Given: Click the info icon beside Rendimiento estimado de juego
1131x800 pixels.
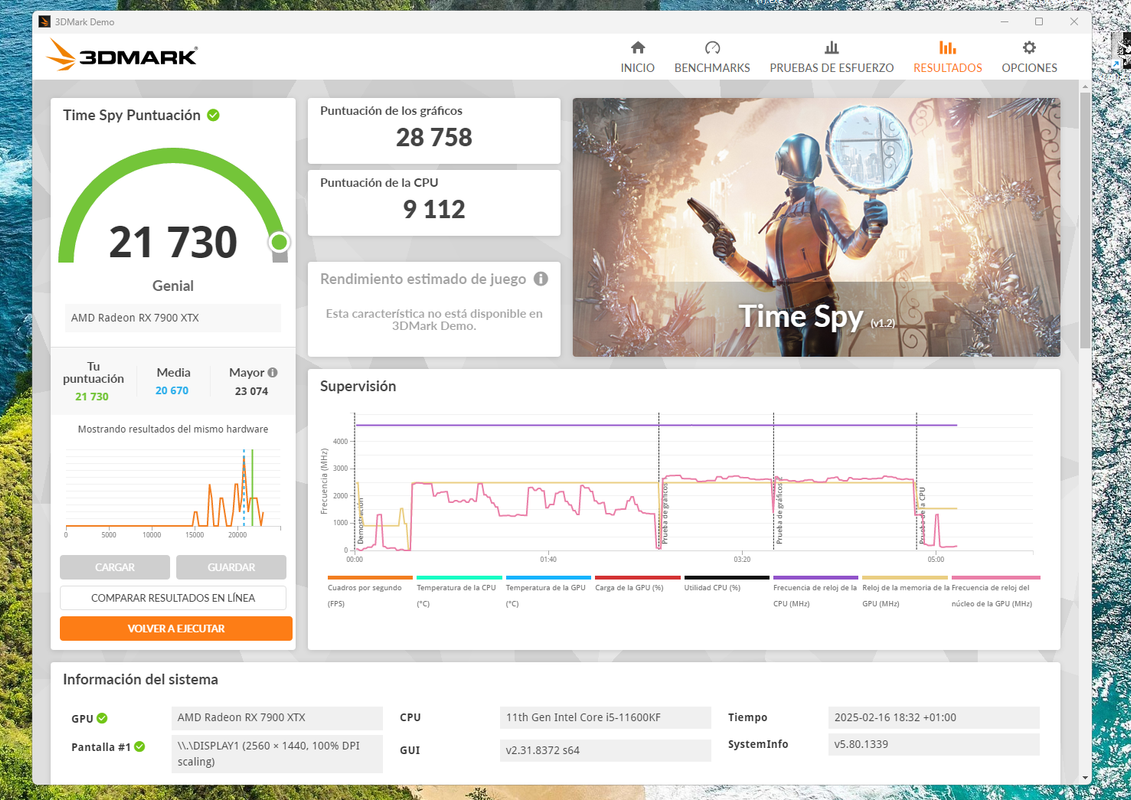Looking at the screenshot, I should coord(541,278).
